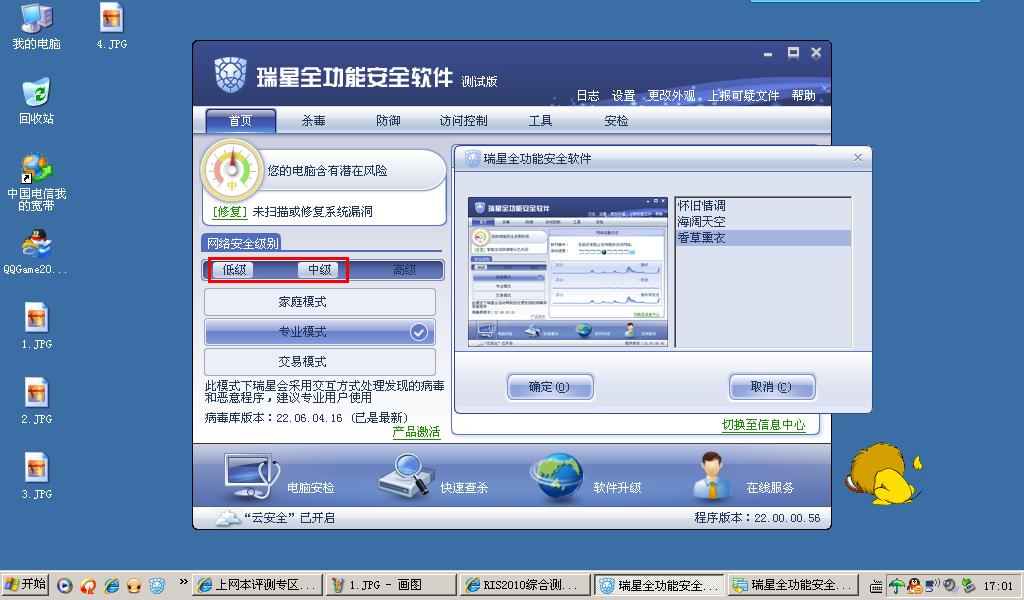This screenshot has width=1024, height=600.
Task: Open 日志 log menu
Action: pos(588,95)
